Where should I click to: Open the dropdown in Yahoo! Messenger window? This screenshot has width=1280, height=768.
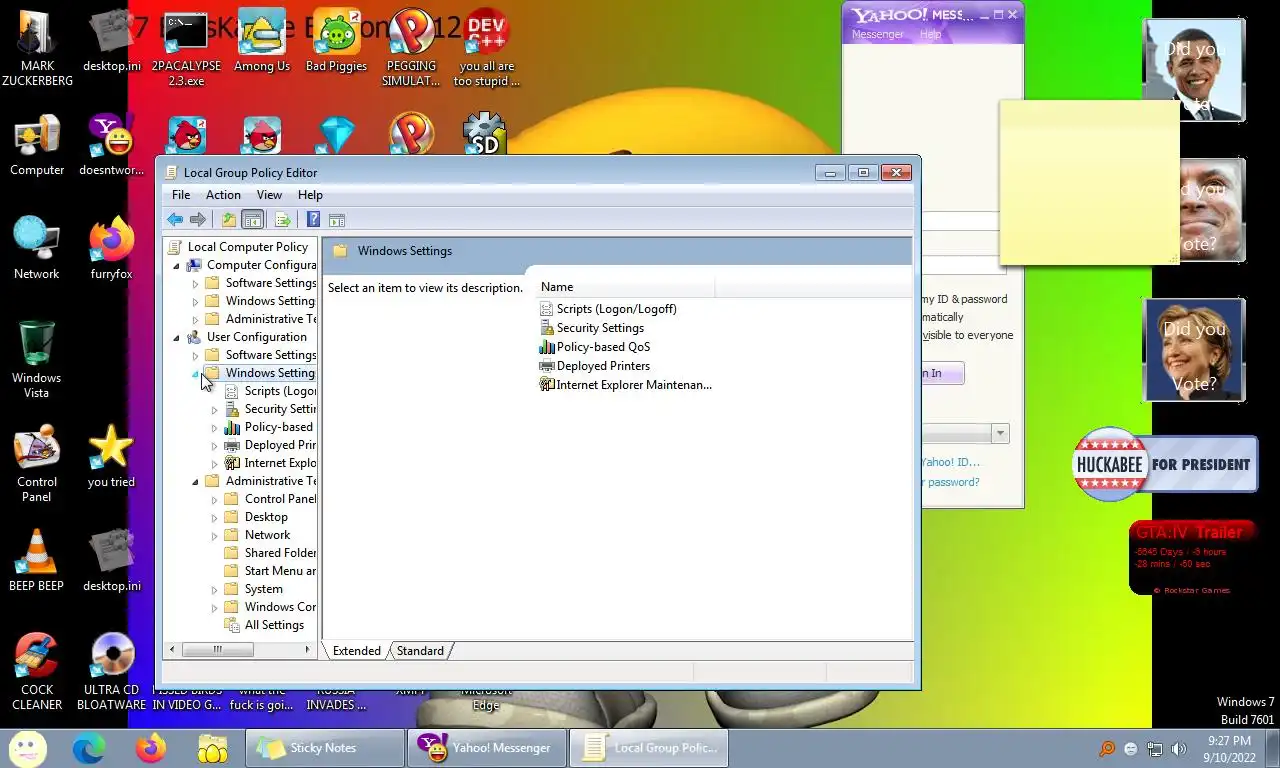pos(999,434)
